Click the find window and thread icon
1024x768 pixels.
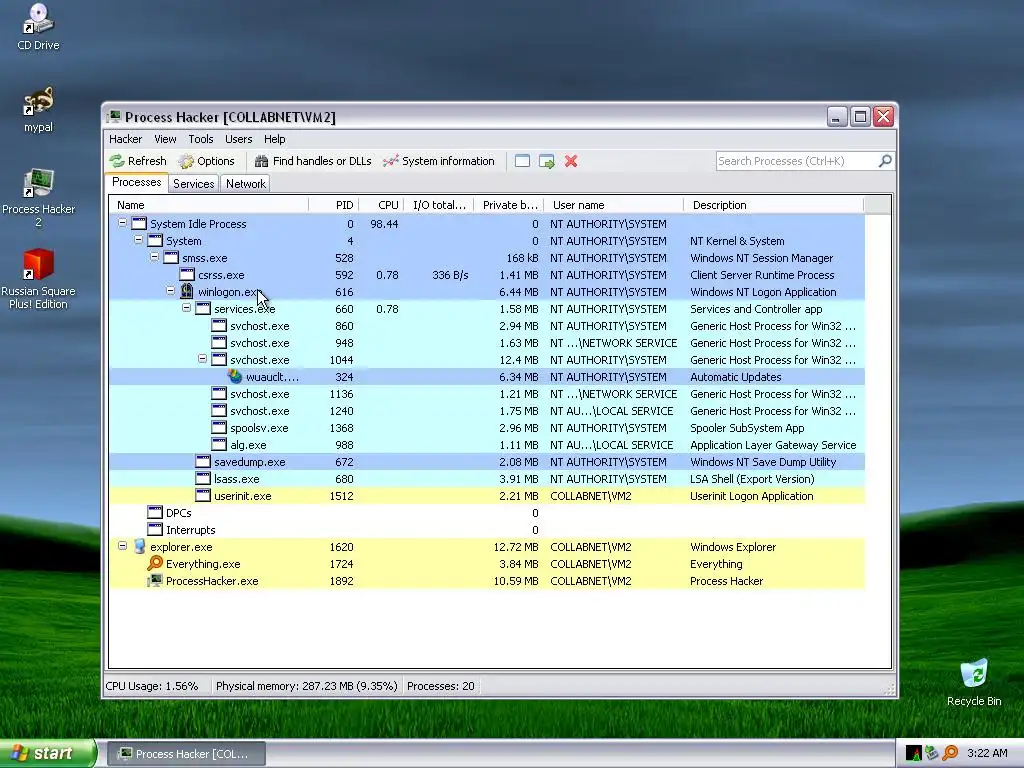(547, 161)
